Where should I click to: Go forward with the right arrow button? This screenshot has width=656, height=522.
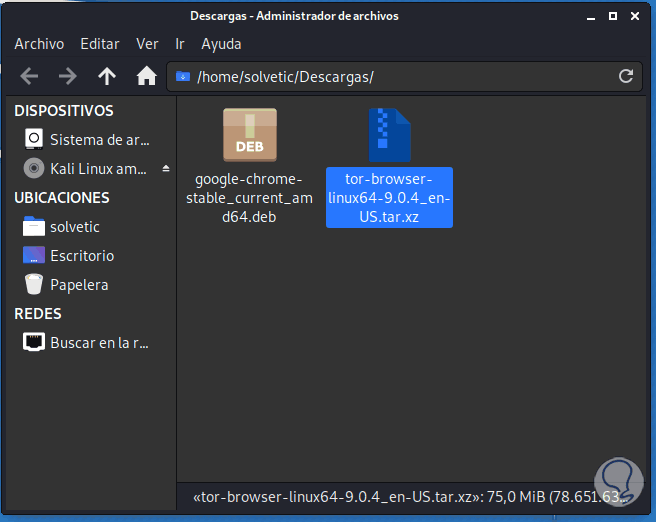[x=67, y=77]
